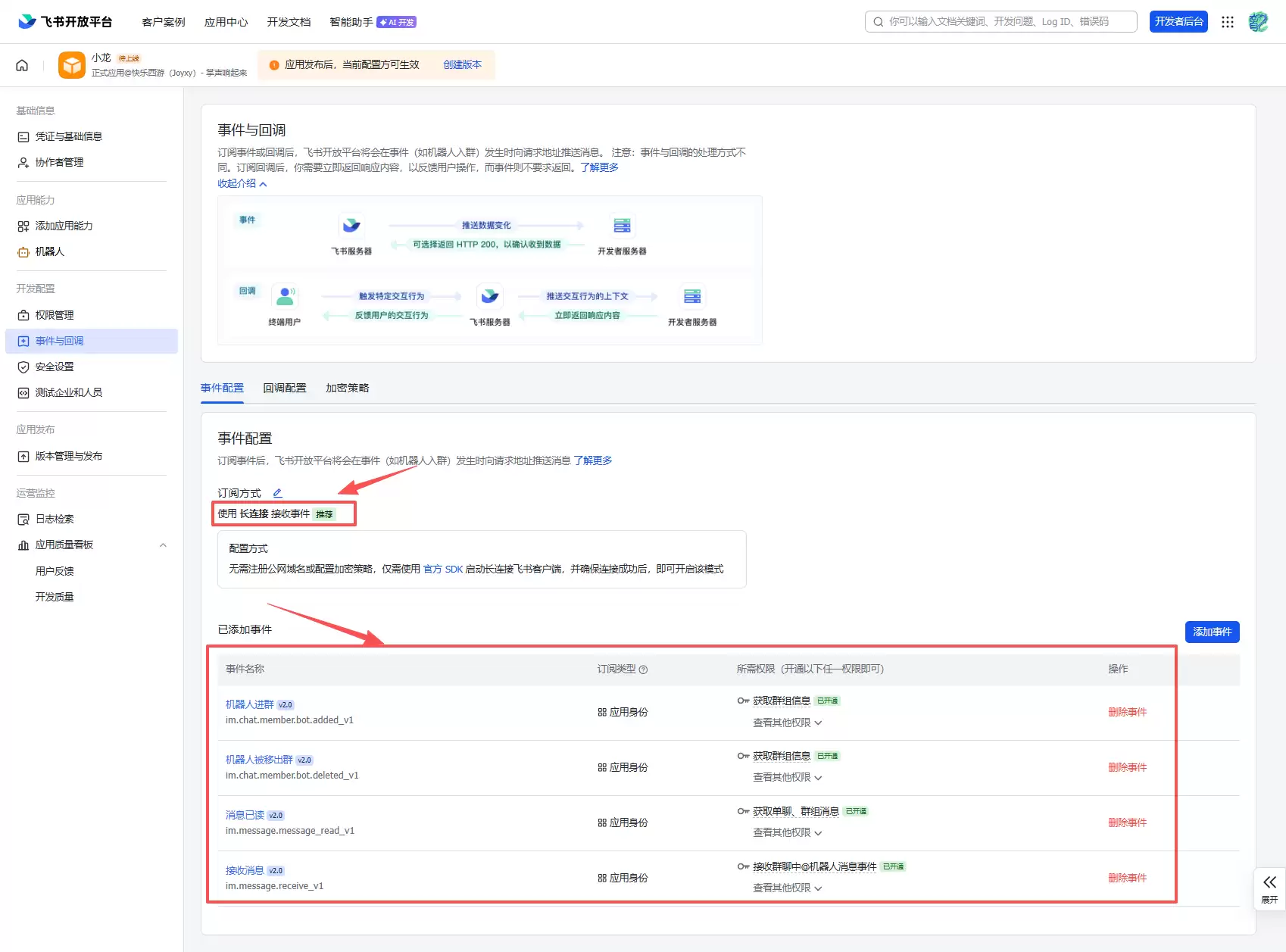The width and height of the screenshot is (1286, 952).
Task: Click the user avatar in top right
Action: [x=1258, y=22]
